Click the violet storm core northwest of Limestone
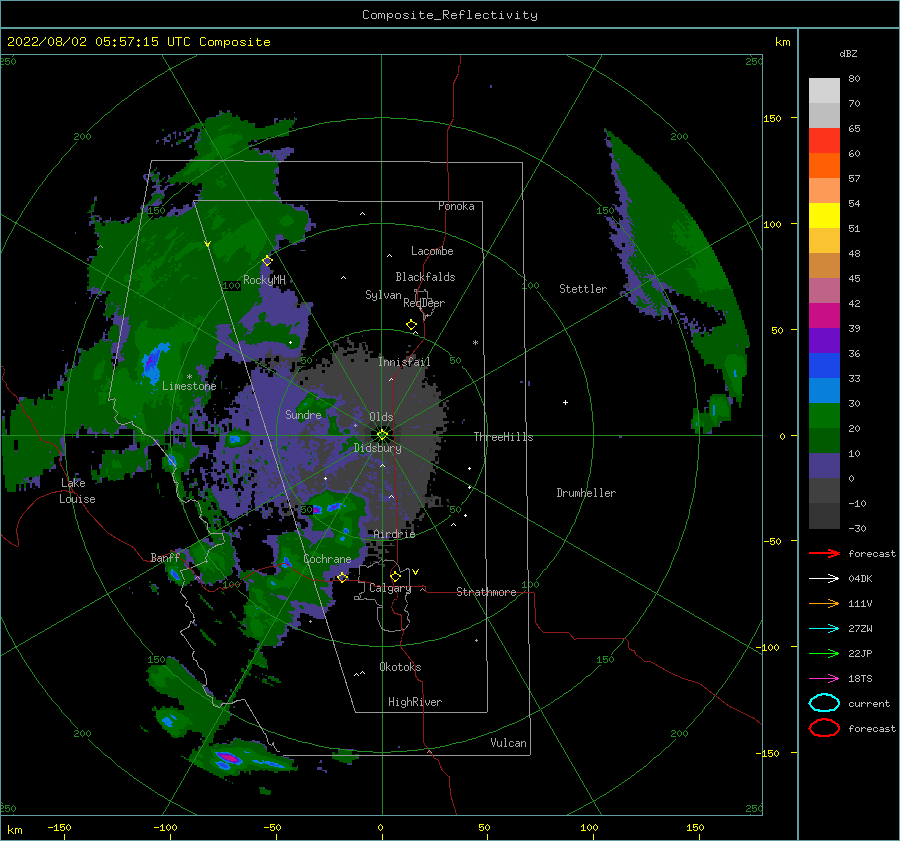 click(152, 362)
